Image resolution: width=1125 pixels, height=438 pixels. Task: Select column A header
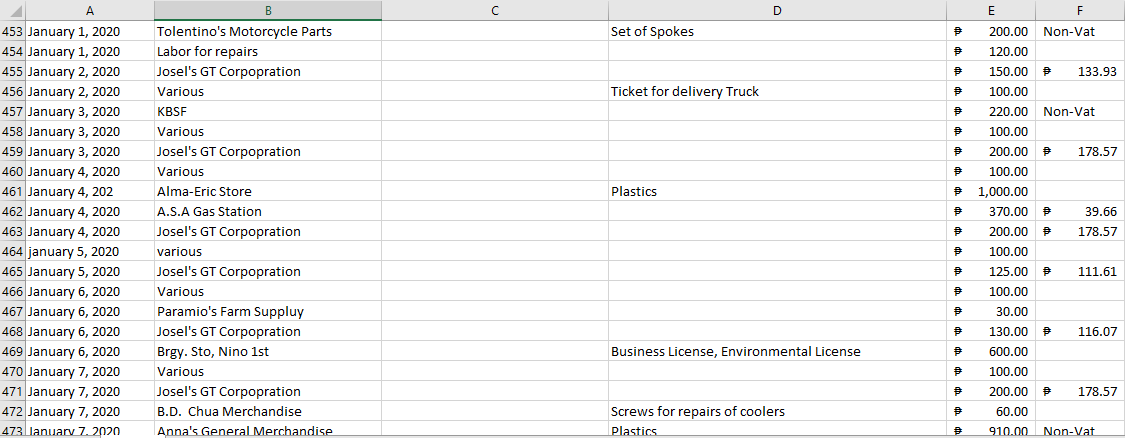90,11
